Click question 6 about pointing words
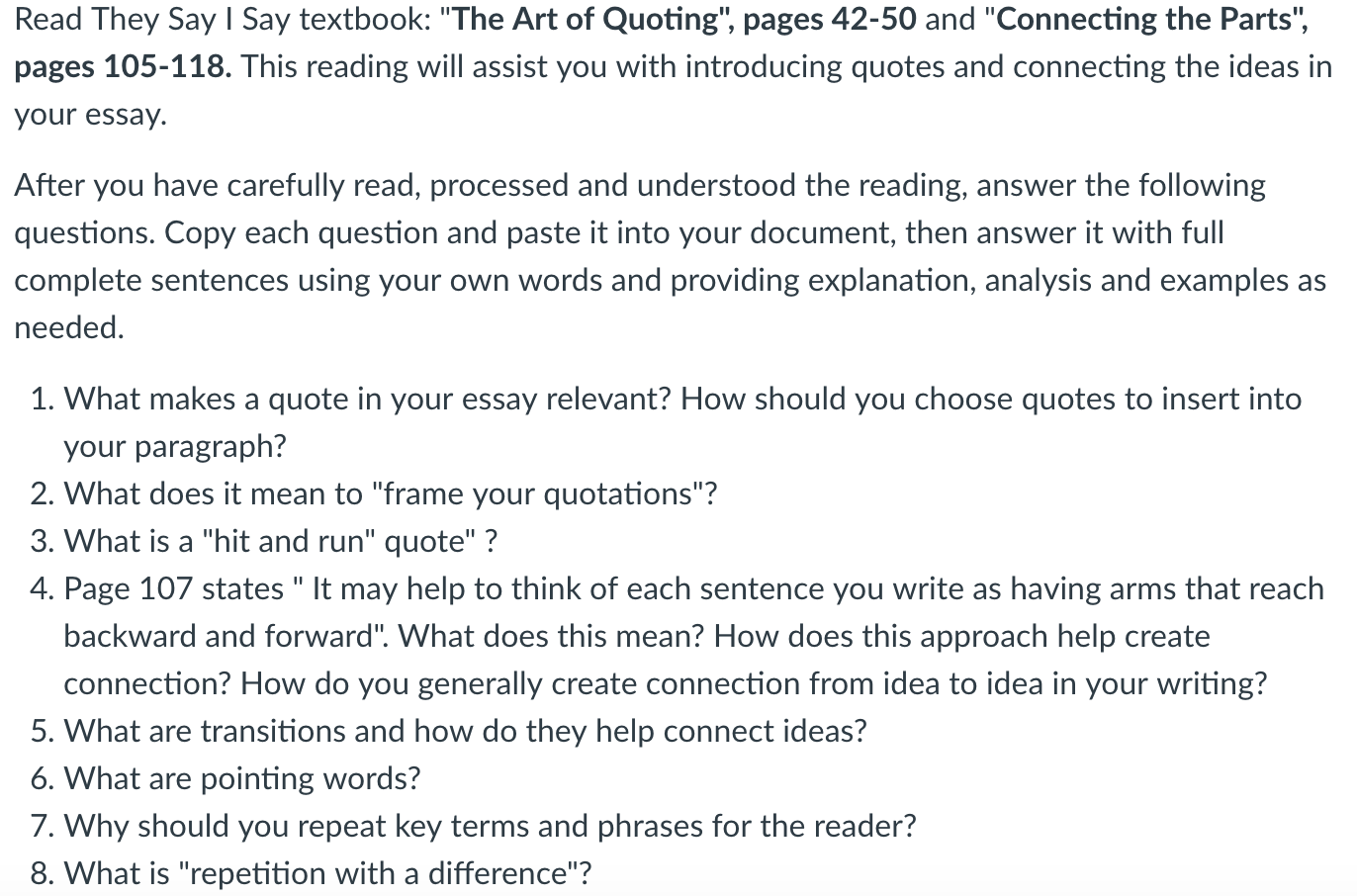Screen dimensions: 1357x896 pyautogui.click(x=226, y=778)
